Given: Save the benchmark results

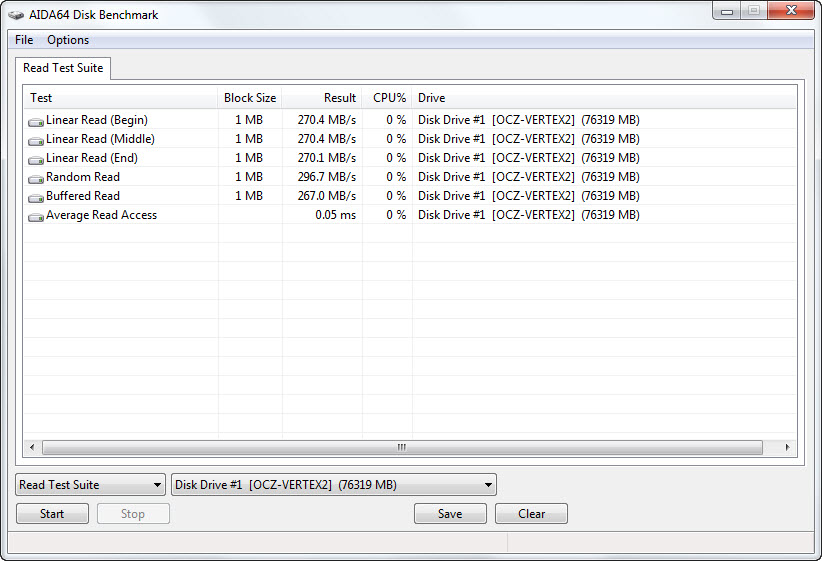Looking at the screenshot, I should point(450,514).
